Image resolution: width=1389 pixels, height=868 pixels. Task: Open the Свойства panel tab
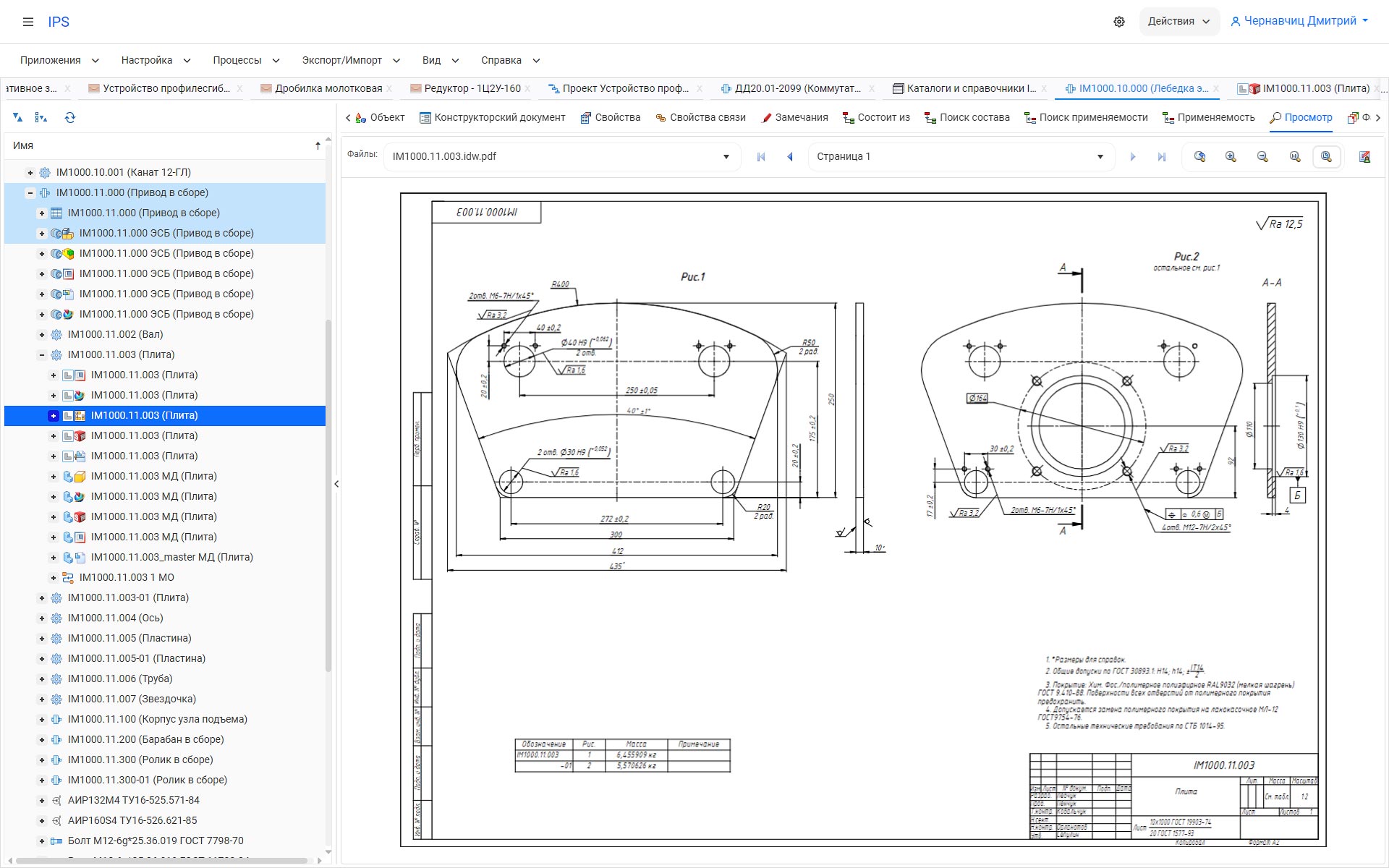[x=611, y=118]
